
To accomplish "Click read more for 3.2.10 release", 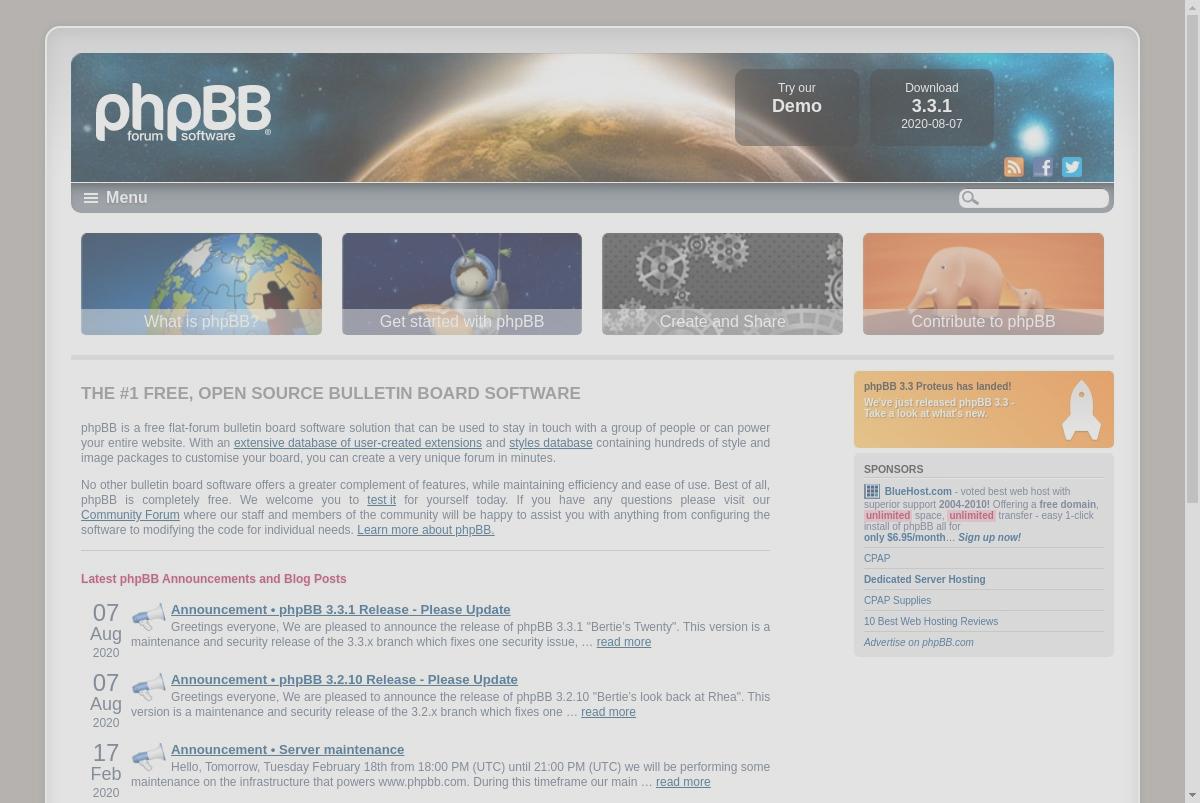I will coord(608,712).
